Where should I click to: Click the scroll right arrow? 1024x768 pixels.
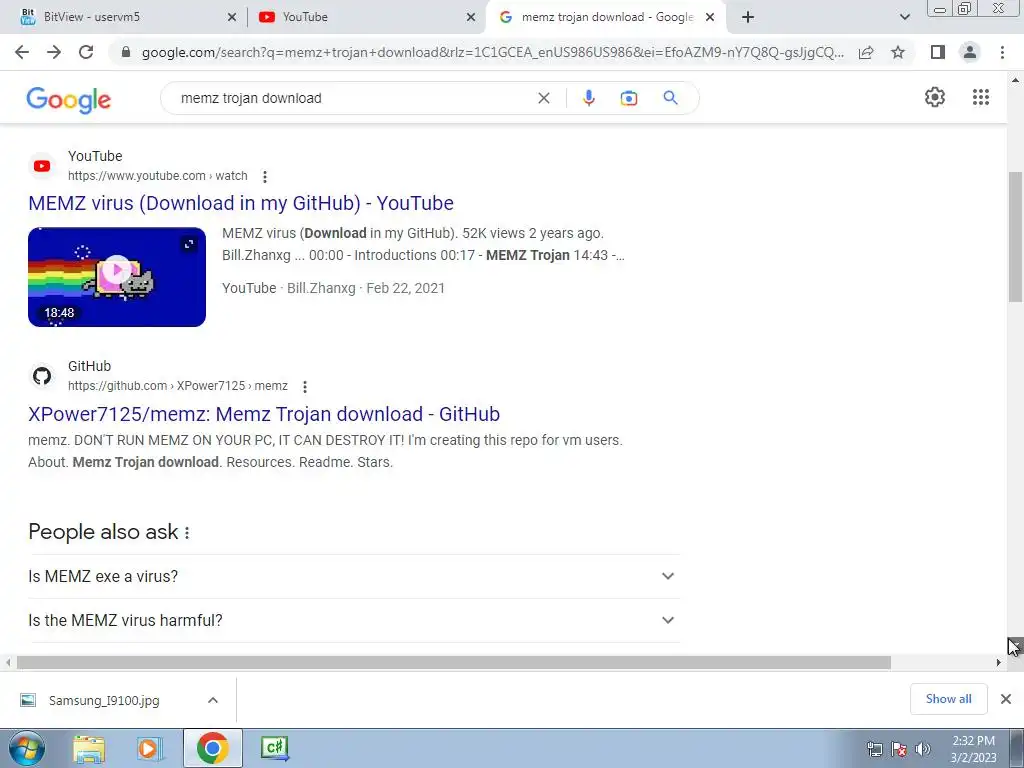pyautogui.click(x=999, y=662)
